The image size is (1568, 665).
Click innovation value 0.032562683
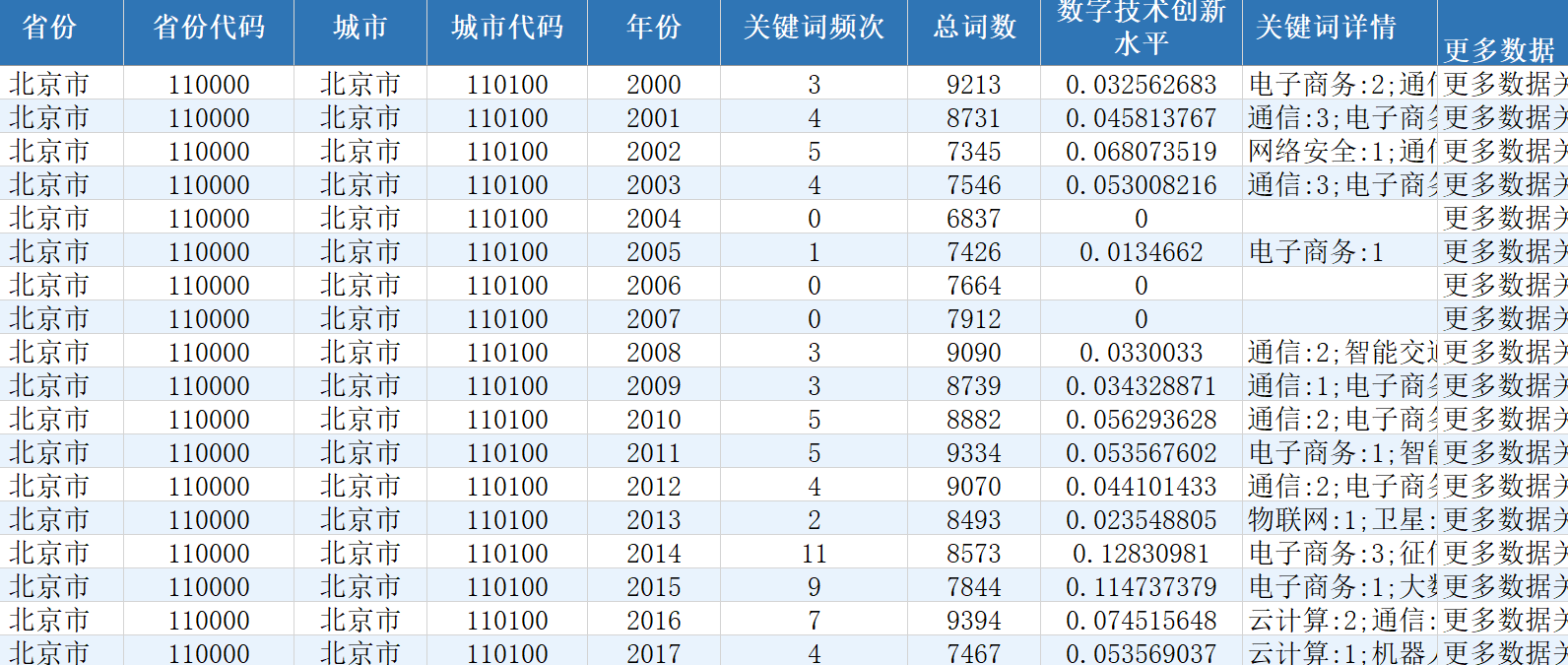(1142, 85)
